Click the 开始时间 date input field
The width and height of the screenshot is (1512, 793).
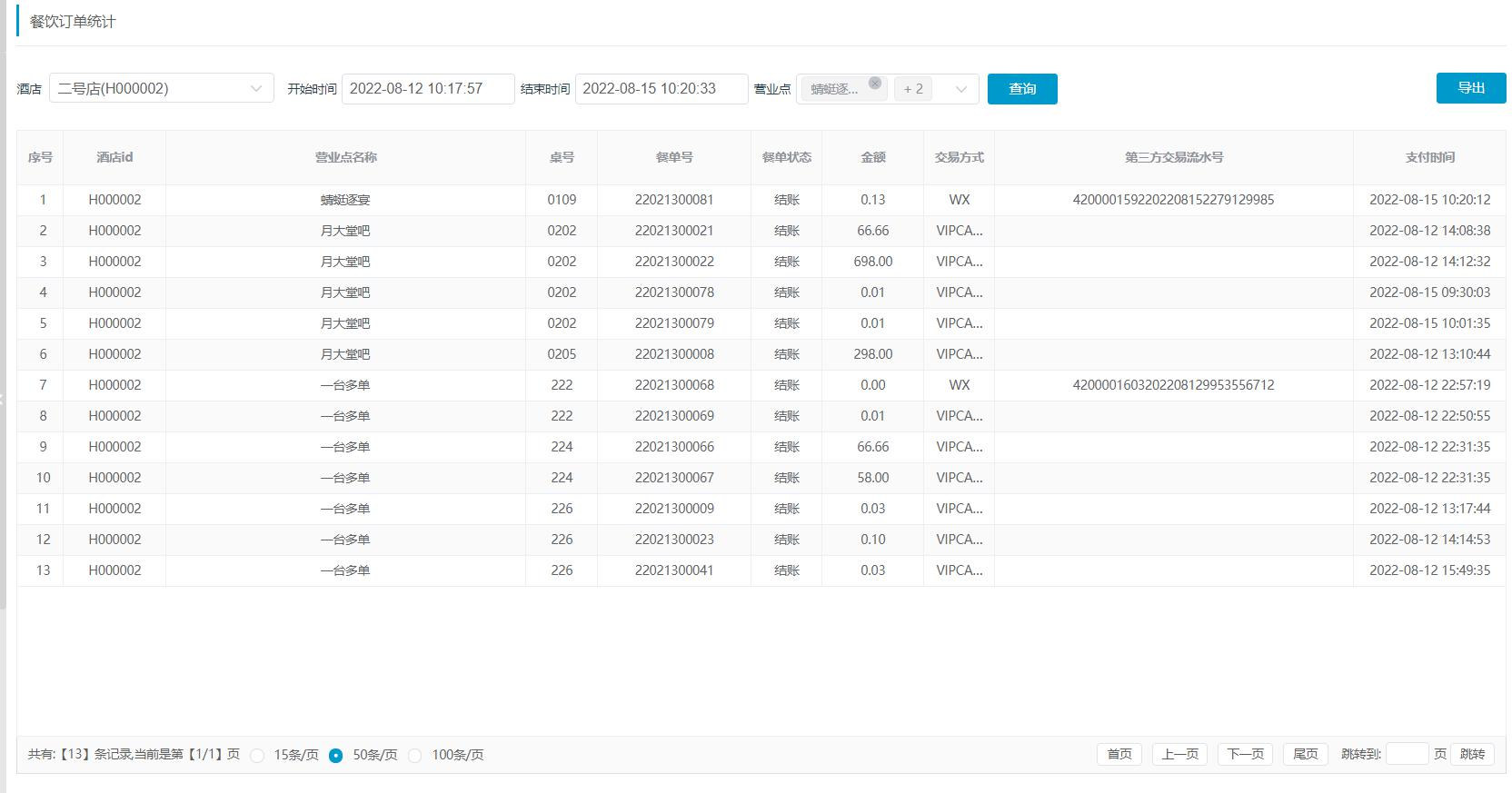pos(427,89)
